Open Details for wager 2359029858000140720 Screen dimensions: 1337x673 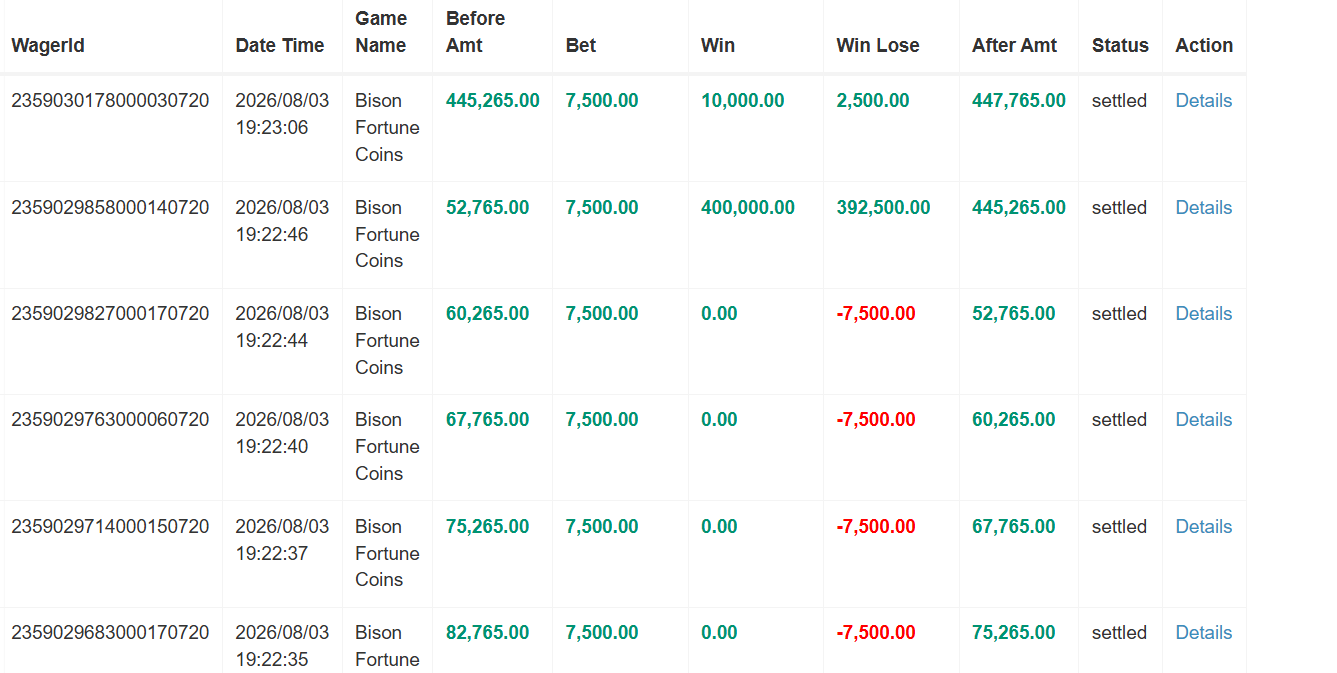point(1203,208)
